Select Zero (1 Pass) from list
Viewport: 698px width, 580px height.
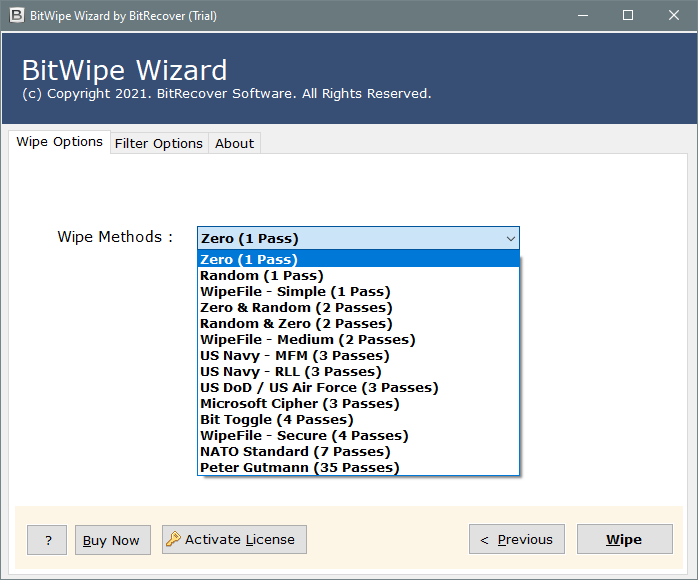point(358,259)
